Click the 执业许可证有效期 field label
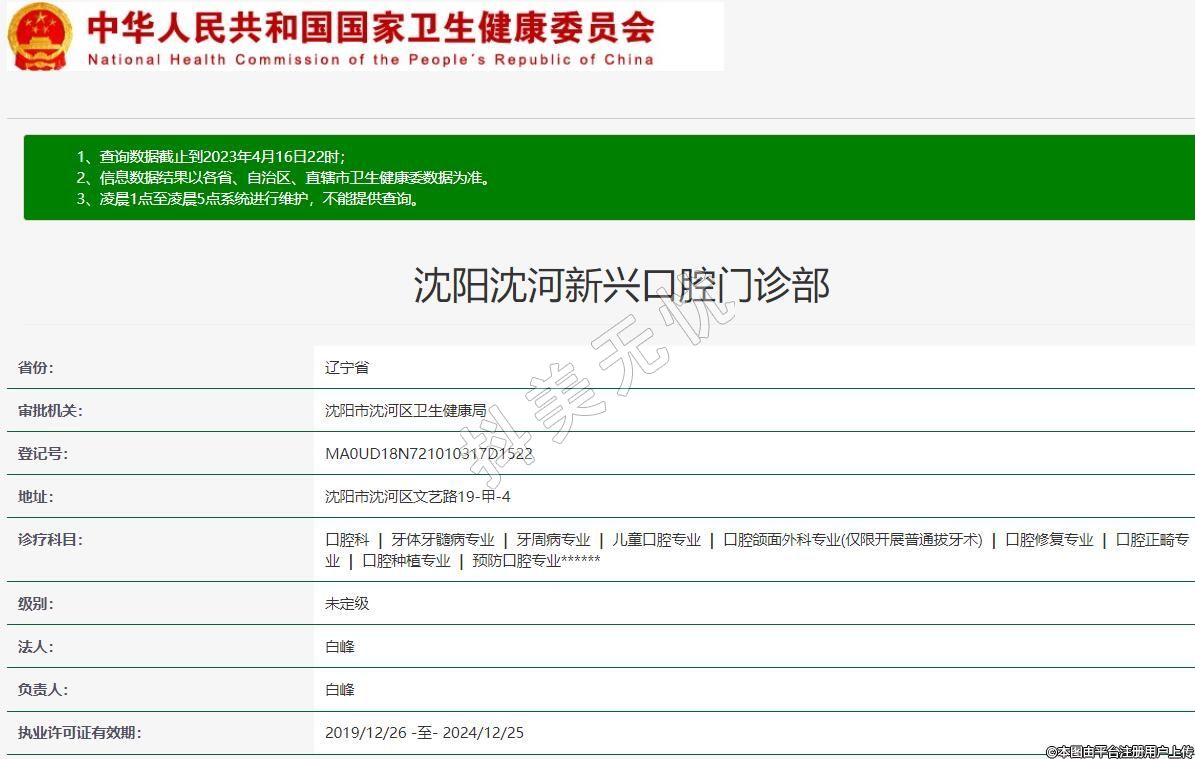1195x759 pixels. [x=79, y=732]
